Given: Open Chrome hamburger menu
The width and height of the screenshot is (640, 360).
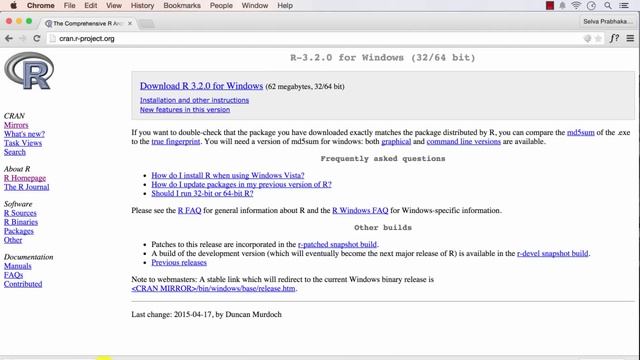Looking at the screenshot, I should click(x=630, y=38).
